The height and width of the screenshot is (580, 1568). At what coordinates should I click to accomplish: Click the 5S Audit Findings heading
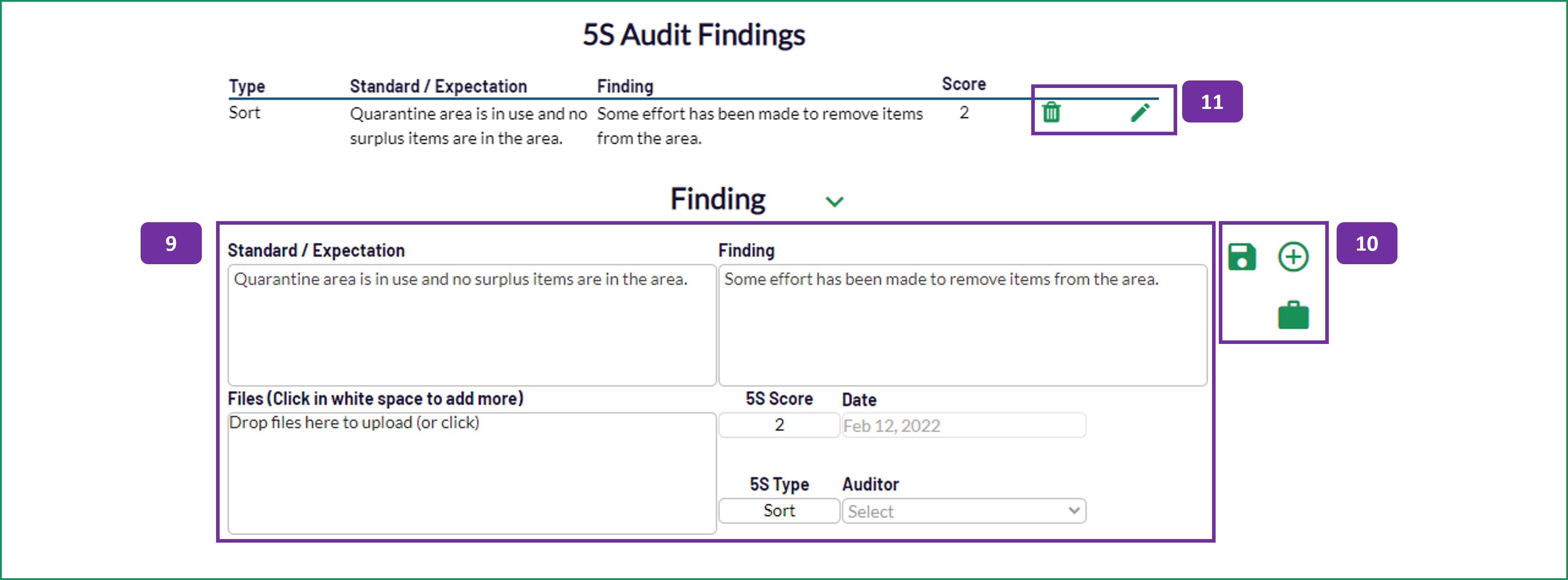click(693, 35)
